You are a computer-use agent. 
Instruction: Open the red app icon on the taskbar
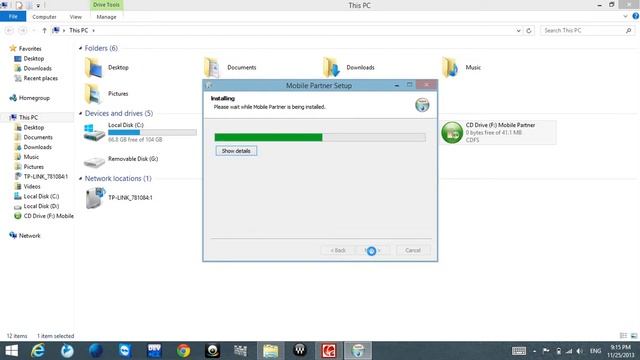coord(329,351)
